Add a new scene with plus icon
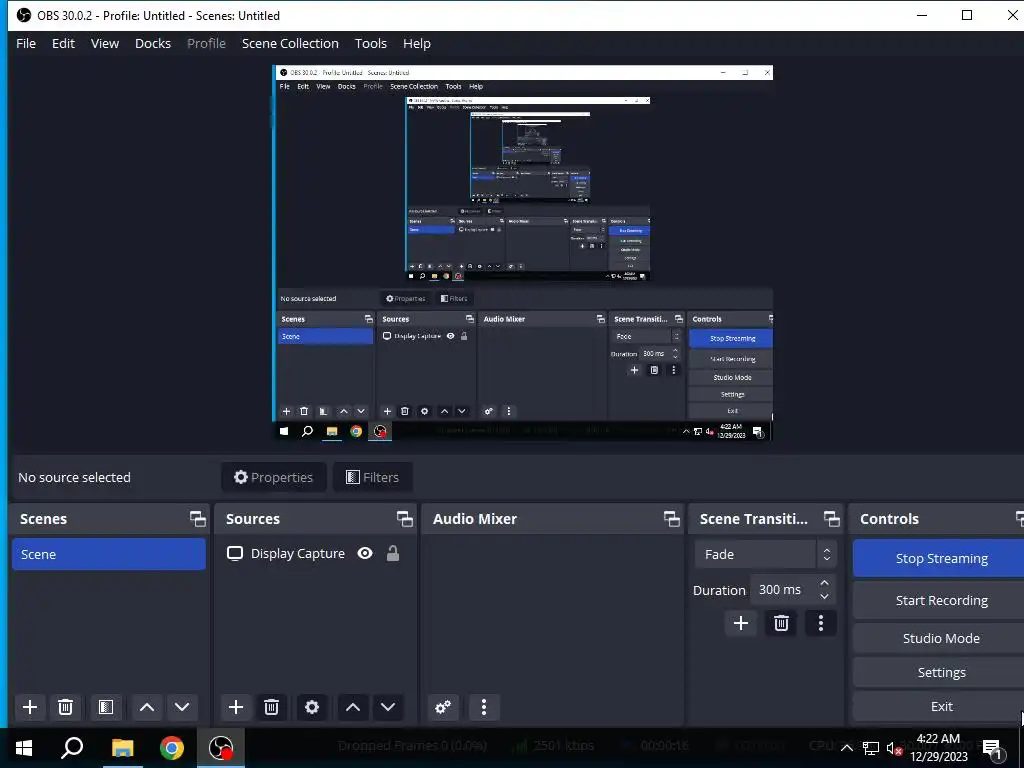1024x768 pixels. (30, 707)
